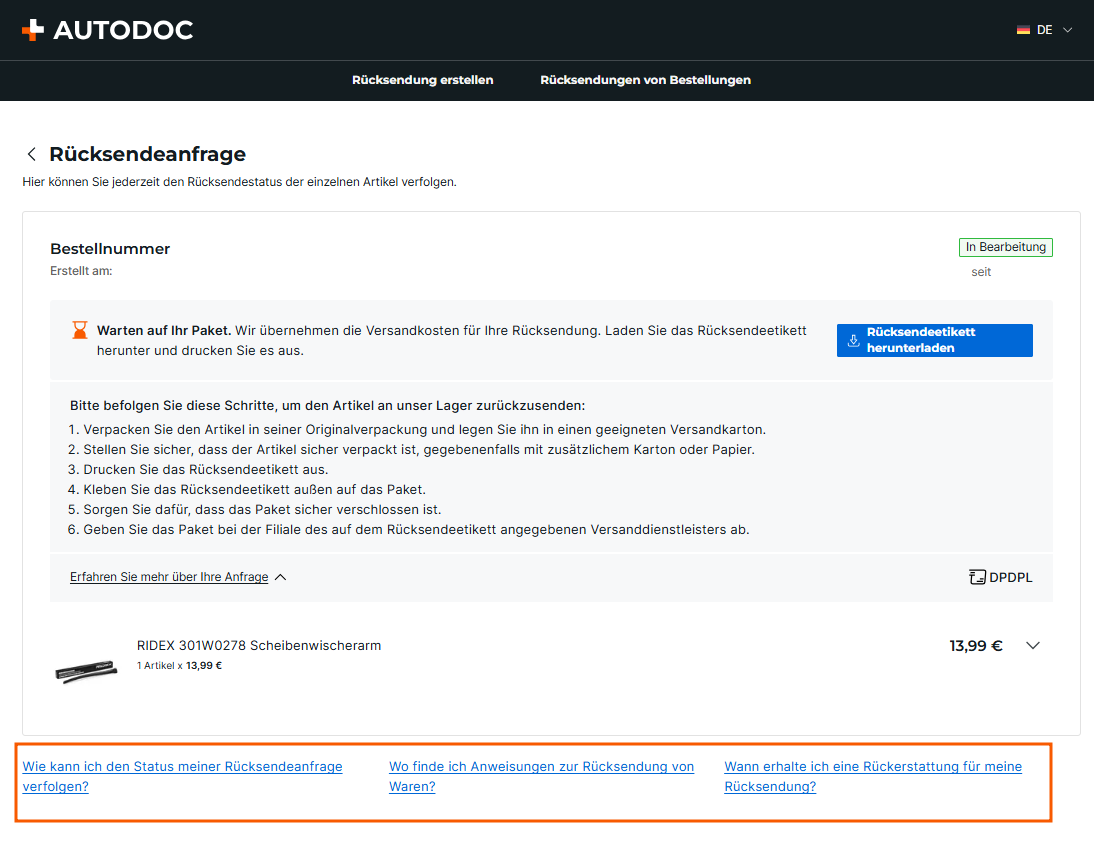The height and width of the screenshot is (856, 1094).
Task: Open the Rücksendung erstellen tab
Action: (422, 80)
